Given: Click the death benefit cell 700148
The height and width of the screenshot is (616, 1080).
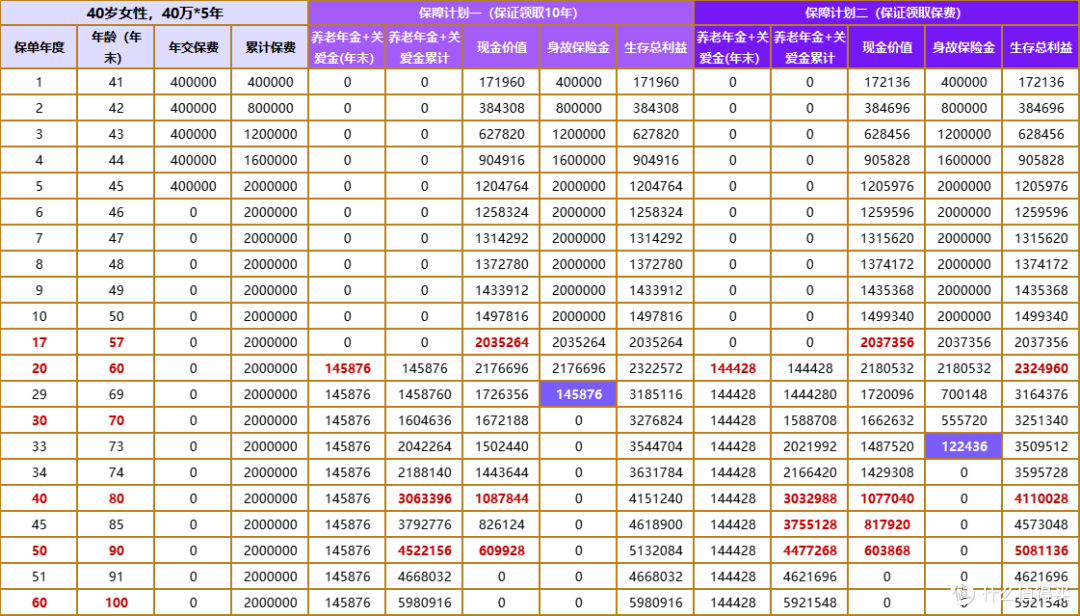Looking at the screenshot, I should 964,395.
